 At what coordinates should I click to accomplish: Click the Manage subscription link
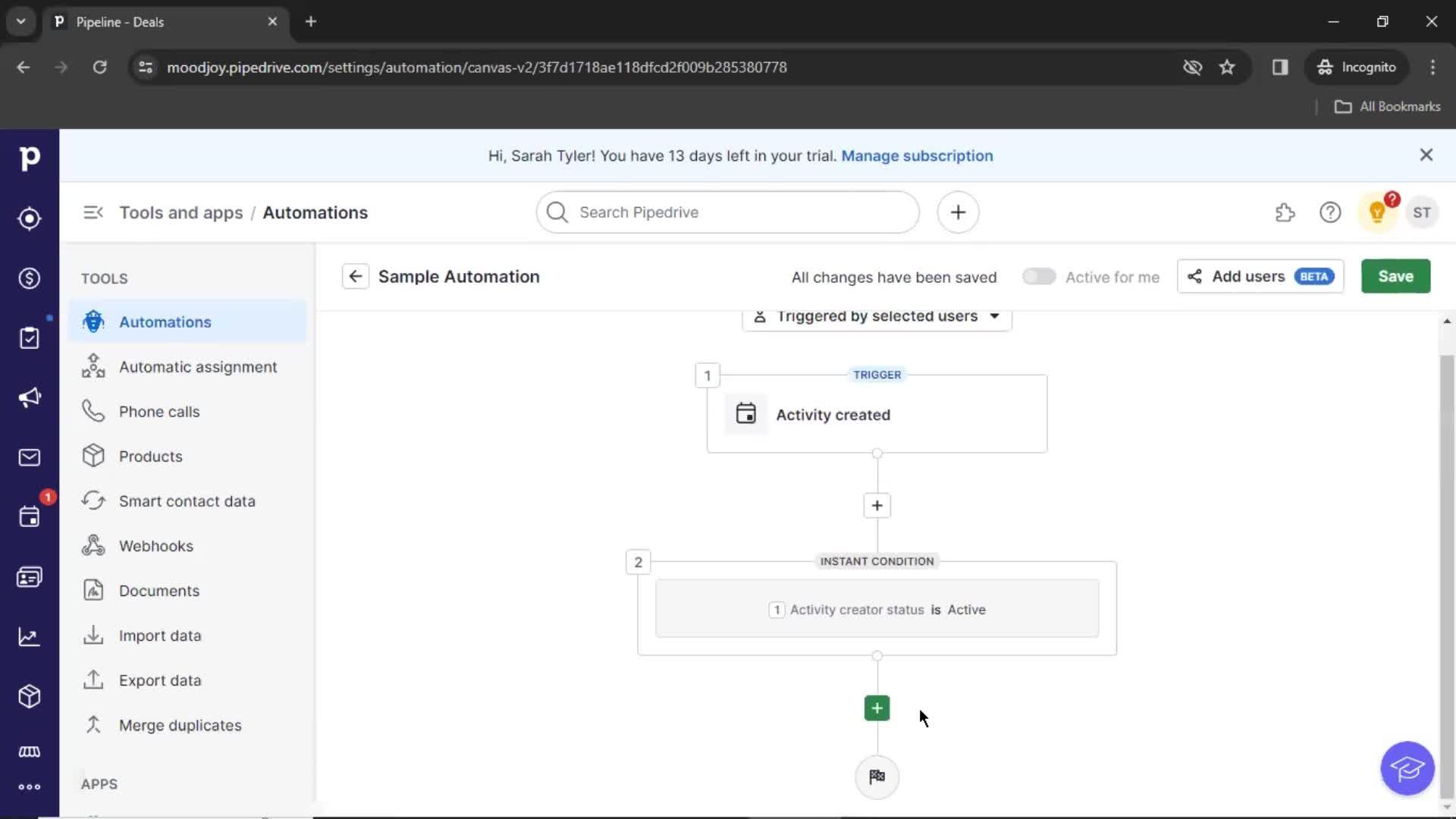point(917,155)
